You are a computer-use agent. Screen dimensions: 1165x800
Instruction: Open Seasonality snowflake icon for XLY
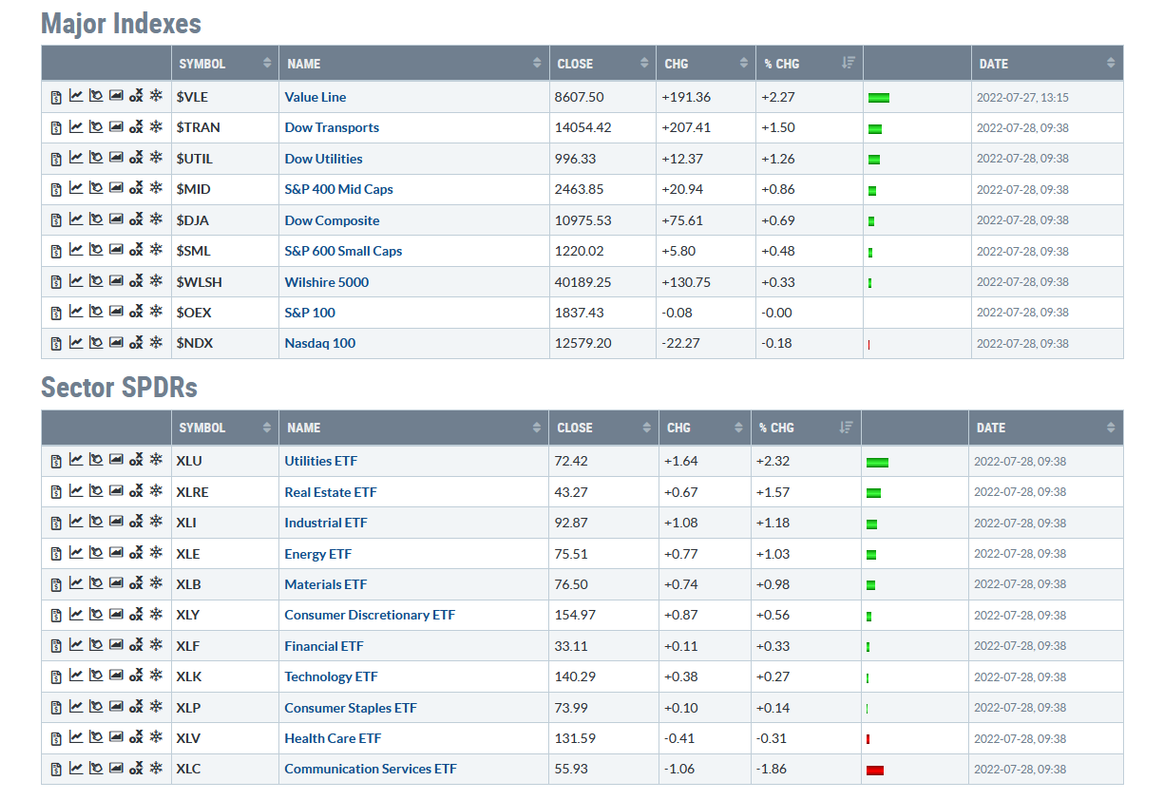click(x=156, y=614)
